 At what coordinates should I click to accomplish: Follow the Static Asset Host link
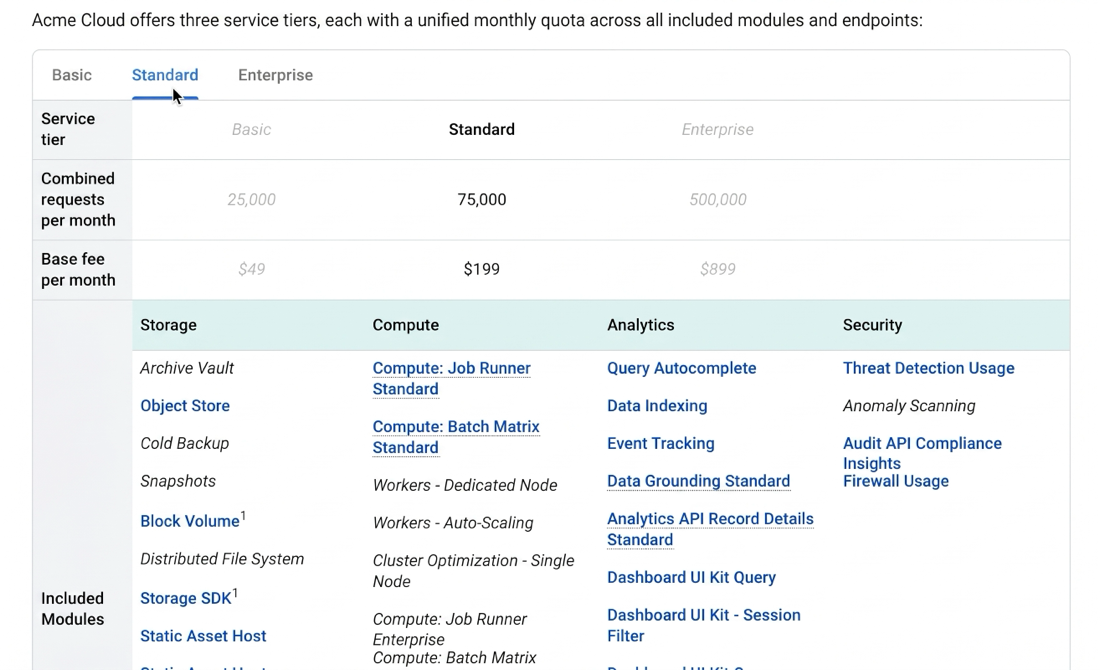click(x=203, y=636)
